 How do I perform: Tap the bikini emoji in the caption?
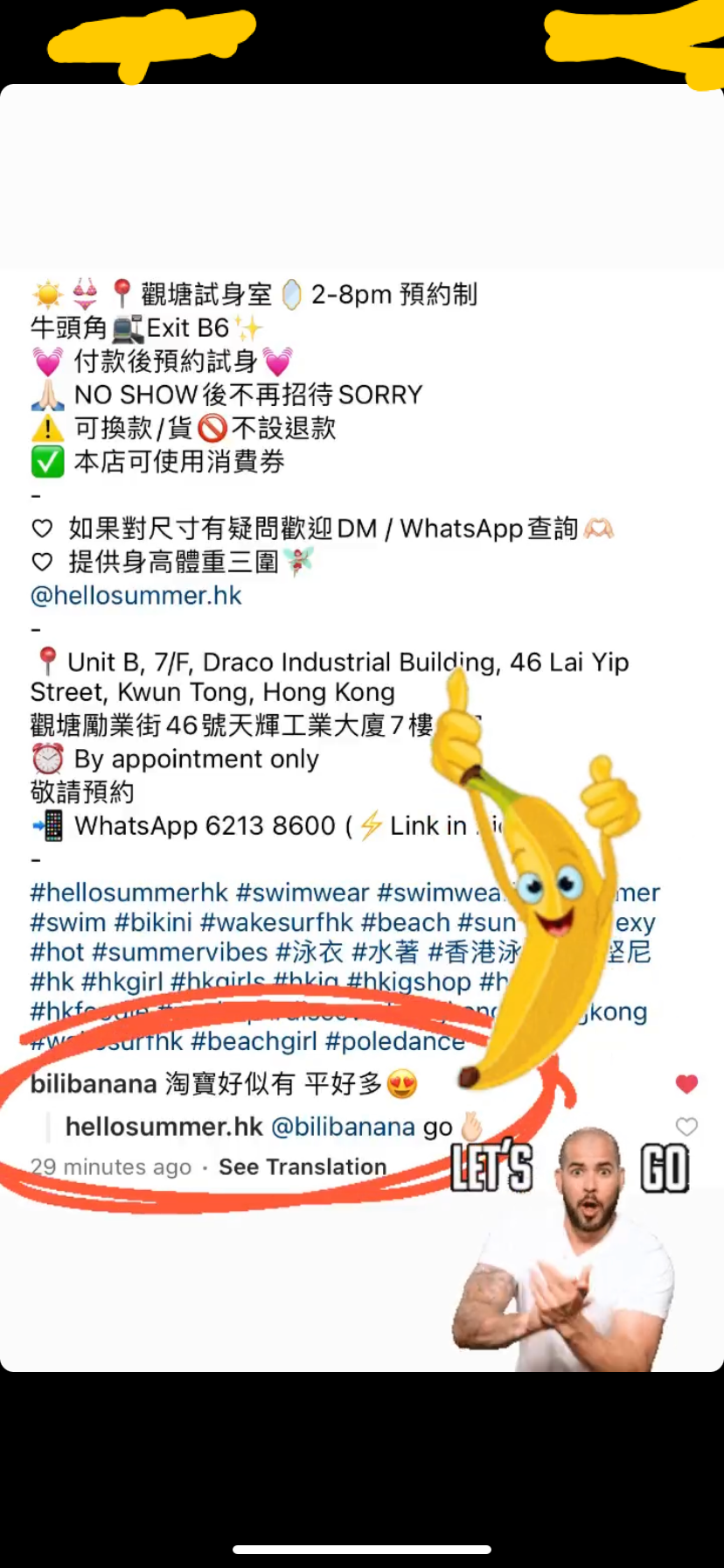[x=85, y=294]
